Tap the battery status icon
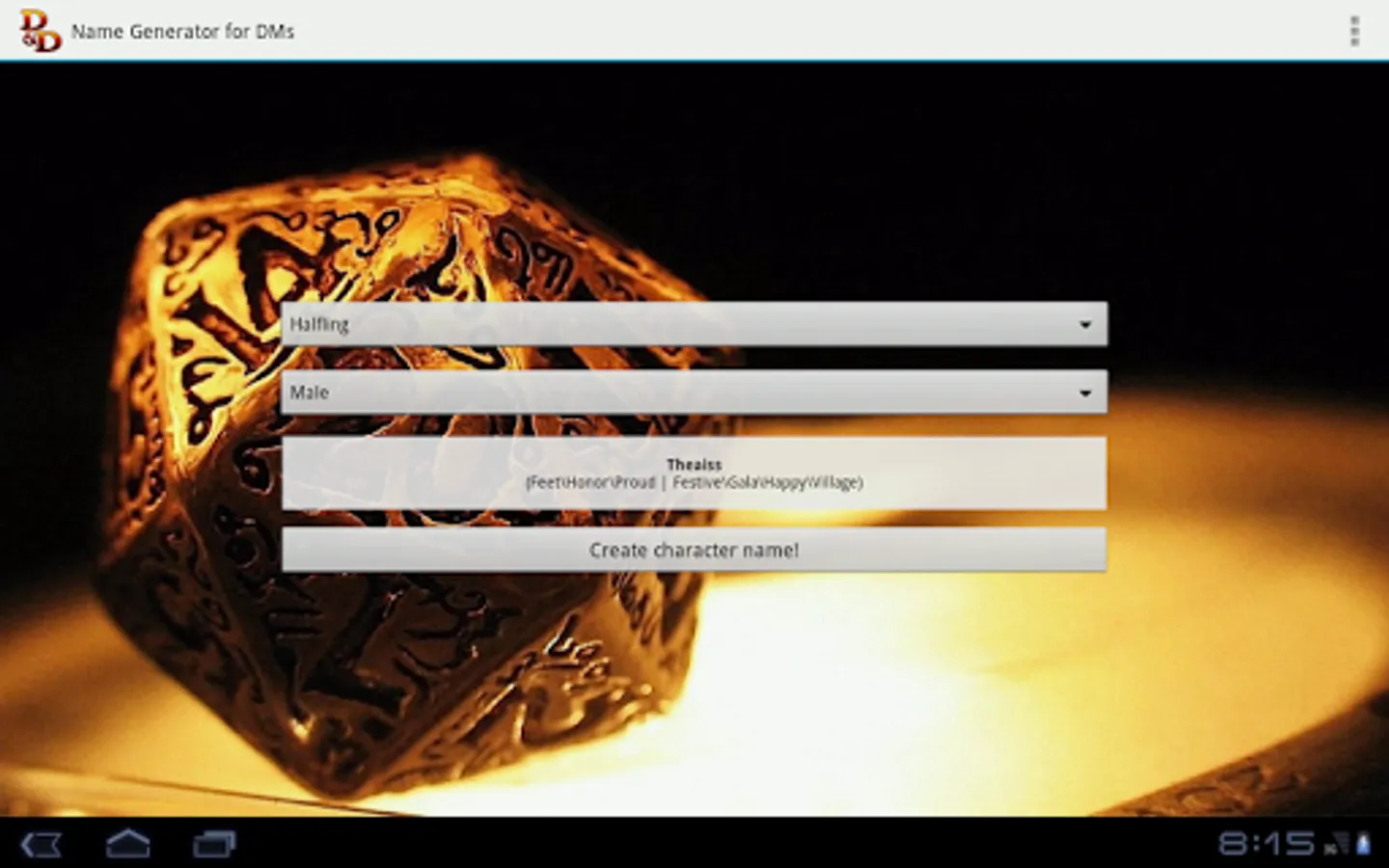This screenshot has width=1389, height=868. click(1364, 845)
